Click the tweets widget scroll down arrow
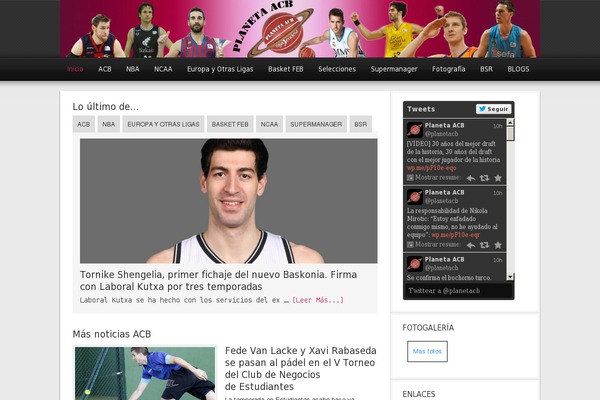Viewport: 600px width, 400px height. 510,277
